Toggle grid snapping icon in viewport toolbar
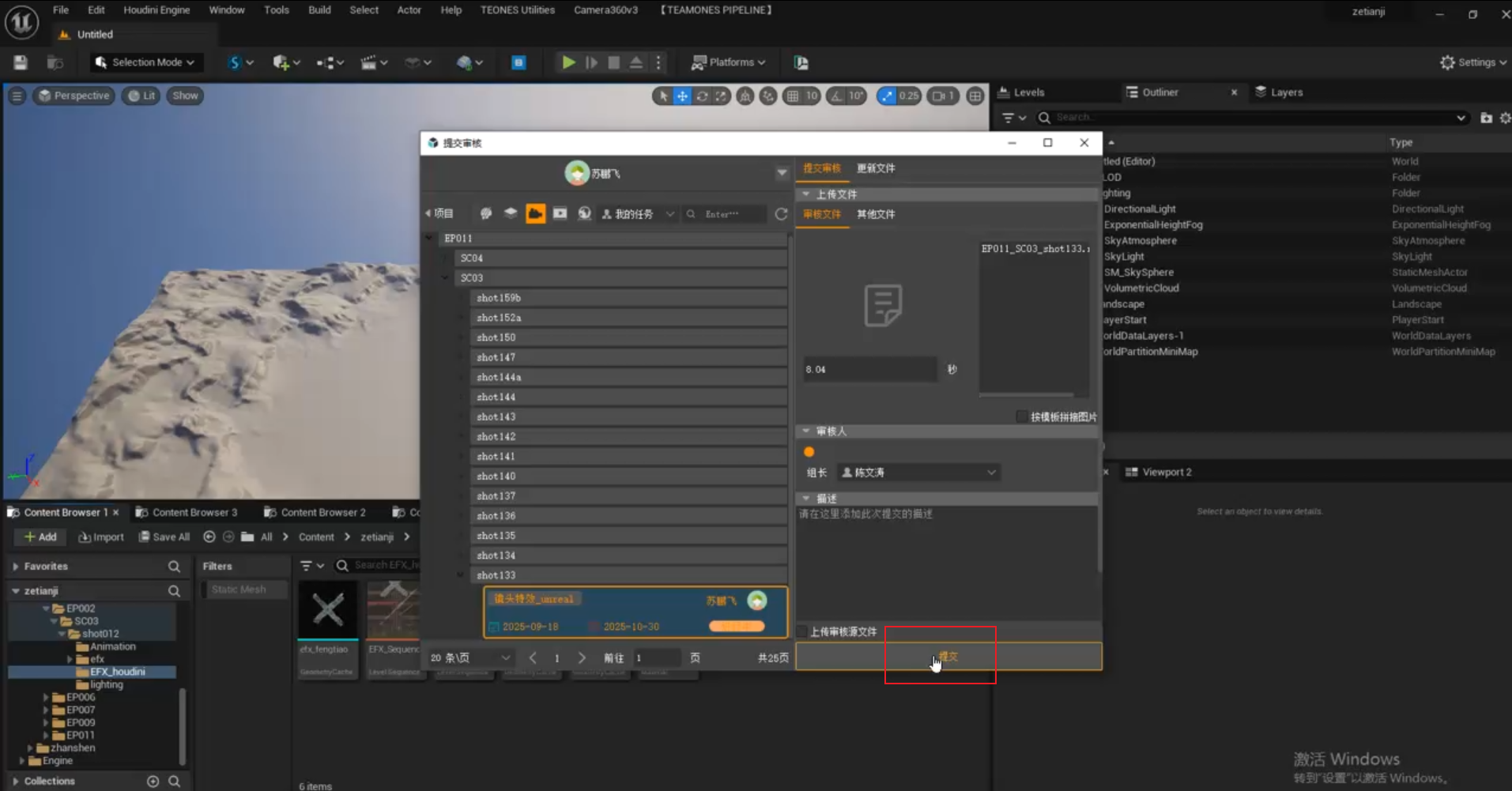Screen dimensions: 1512x791 [793, 96]
